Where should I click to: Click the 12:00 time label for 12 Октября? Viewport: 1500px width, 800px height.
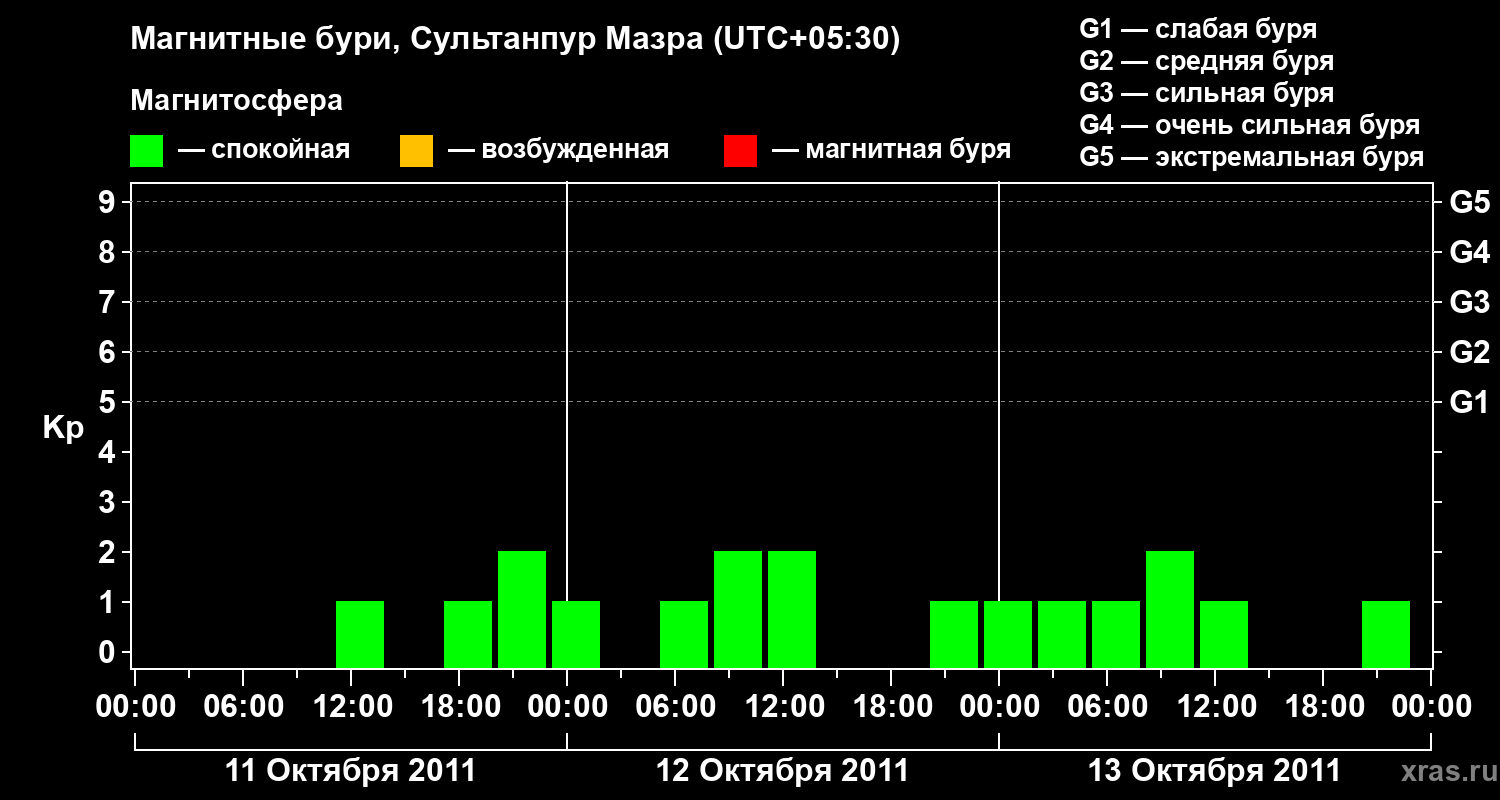tap(783, 706)
